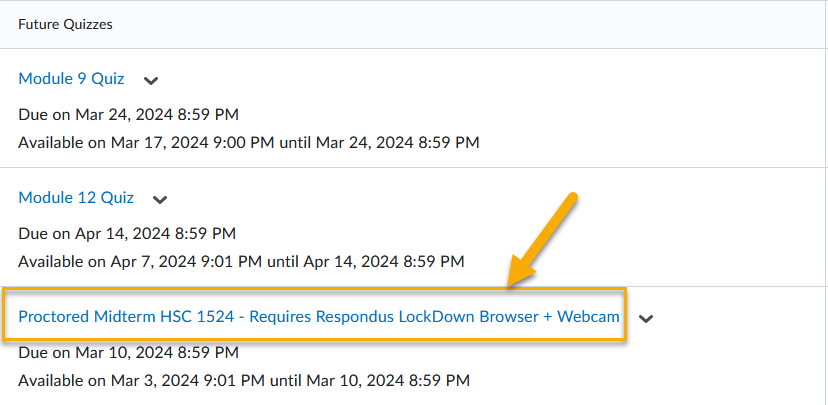Expand the Module 12 Quiz chevron menu

coord(160,199)
